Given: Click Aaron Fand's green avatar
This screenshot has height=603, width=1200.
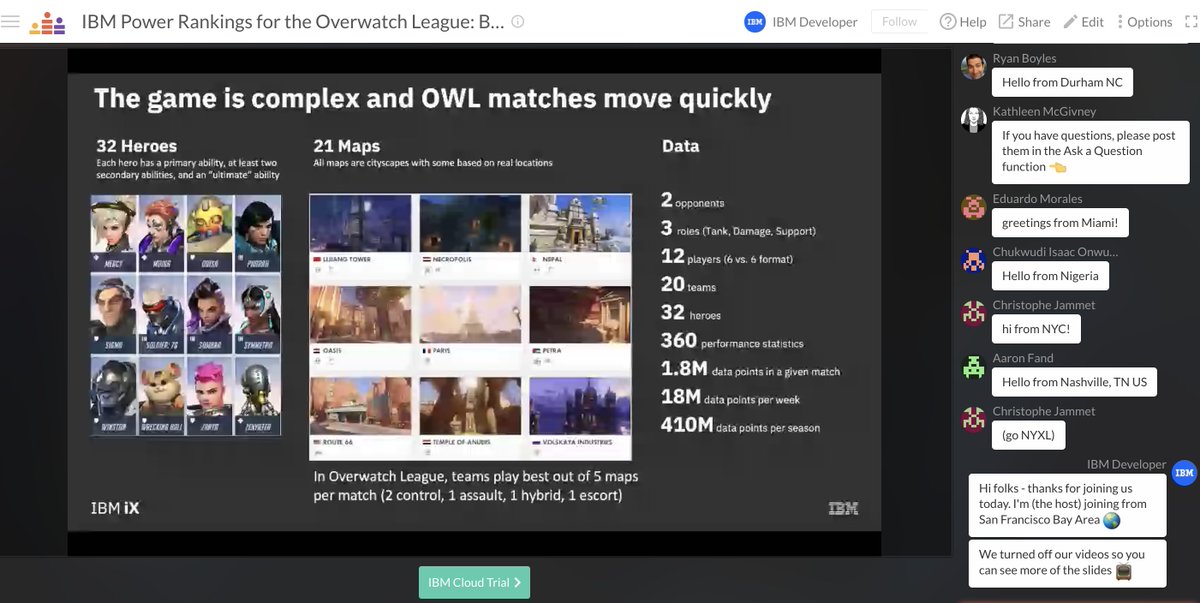Looking at the screenshot, I should 973,366.
